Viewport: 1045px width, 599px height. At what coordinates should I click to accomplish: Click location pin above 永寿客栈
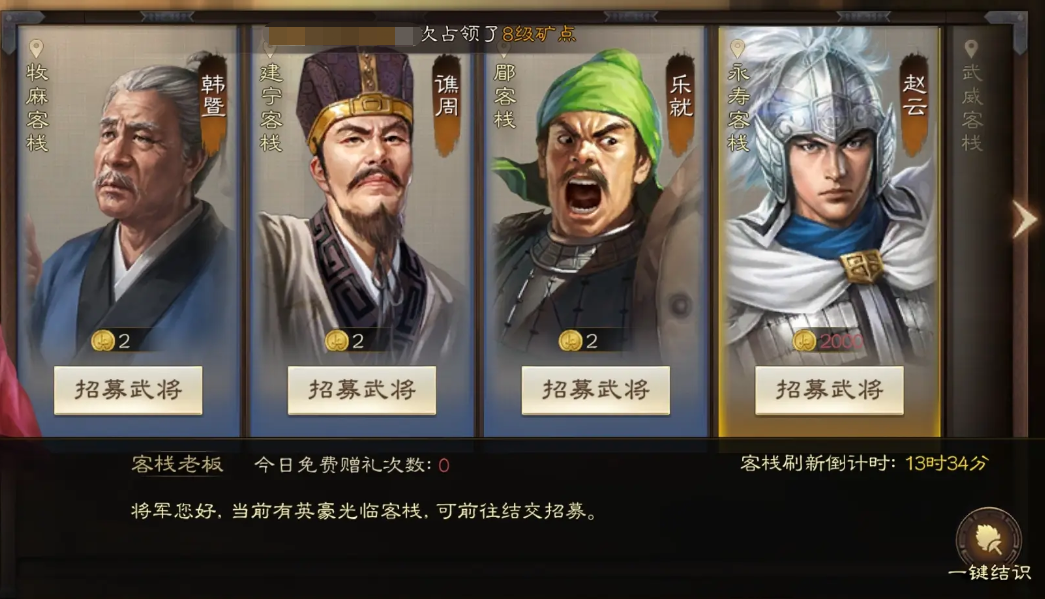737,48
